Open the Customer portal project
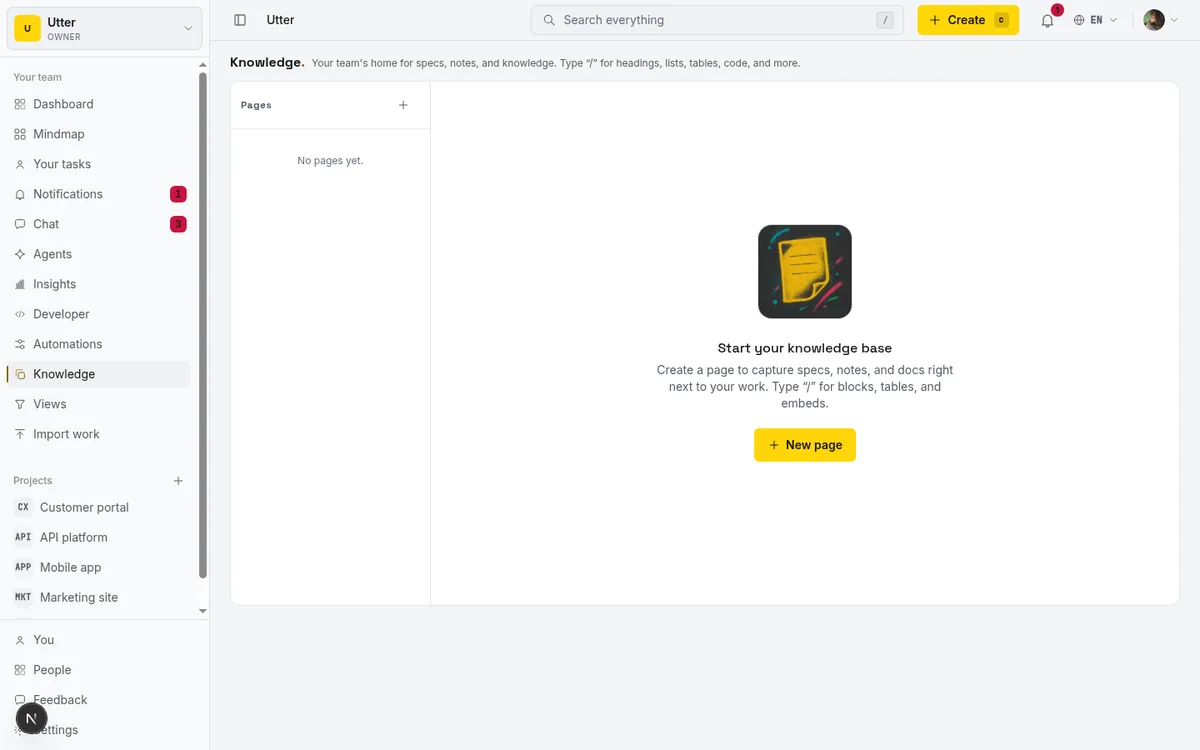The width and height of the screenshot is (1200, 750). pos(98,507)
